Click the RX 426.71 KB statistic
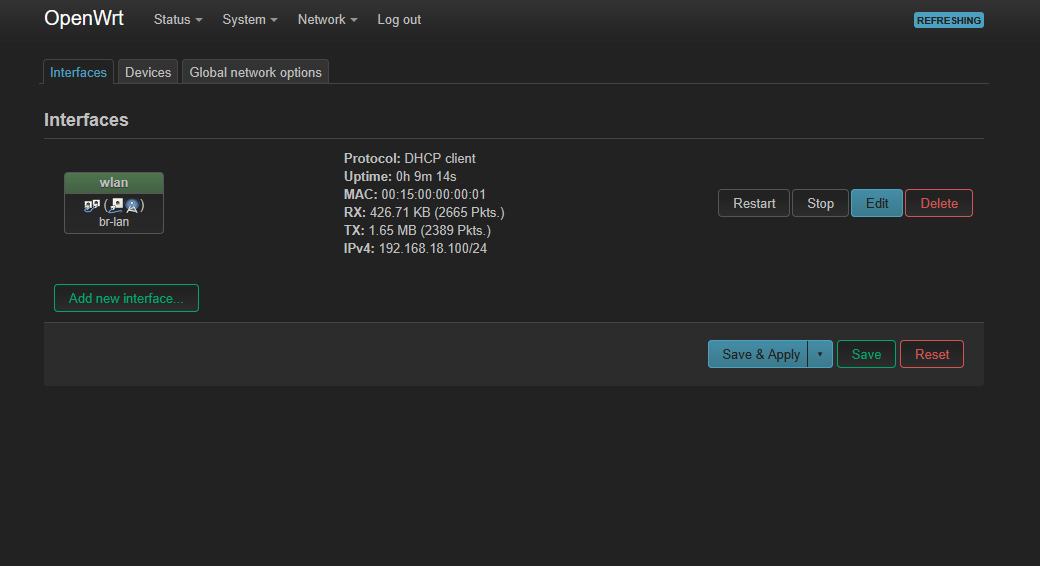Screen dimensions: 1040x566 point(424,212)
